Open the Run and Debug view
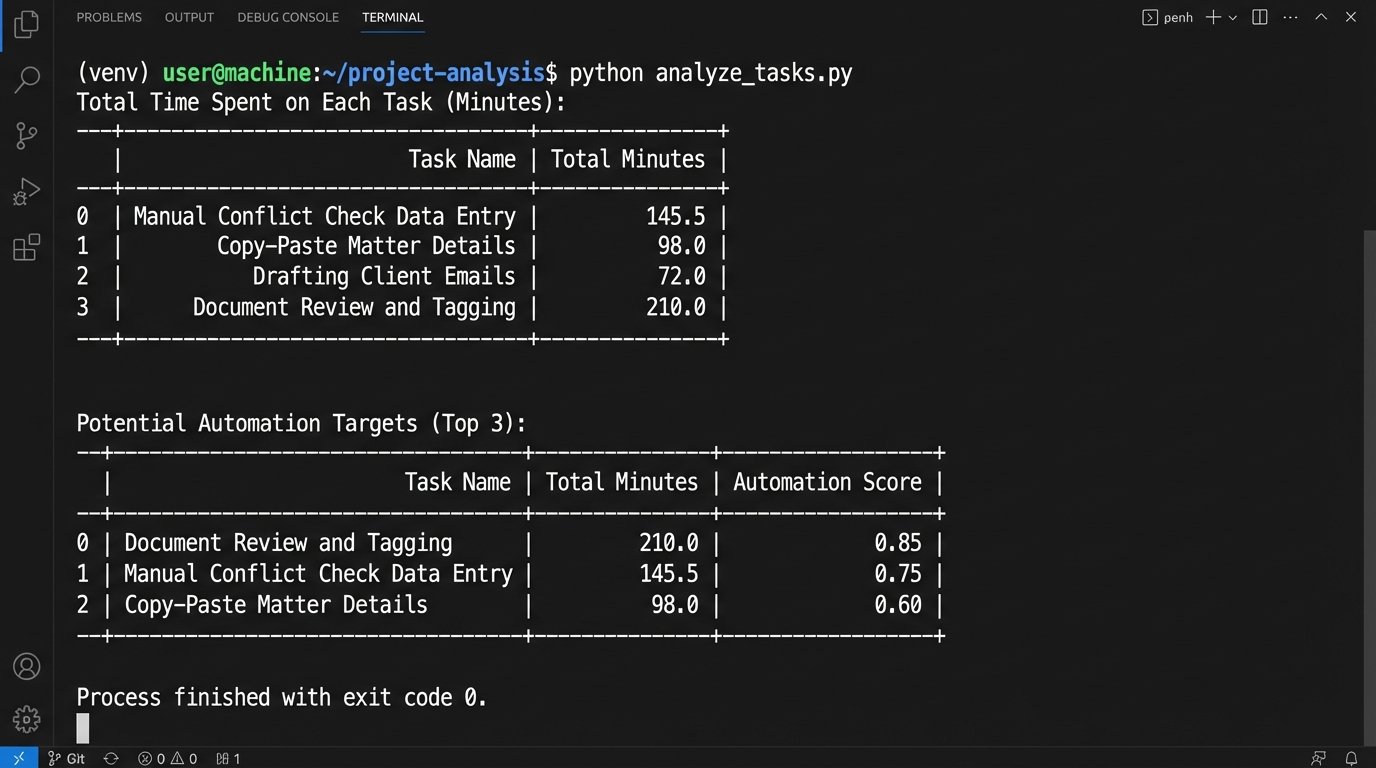This screenshot has width=1376, height=768. coord(26,191)
